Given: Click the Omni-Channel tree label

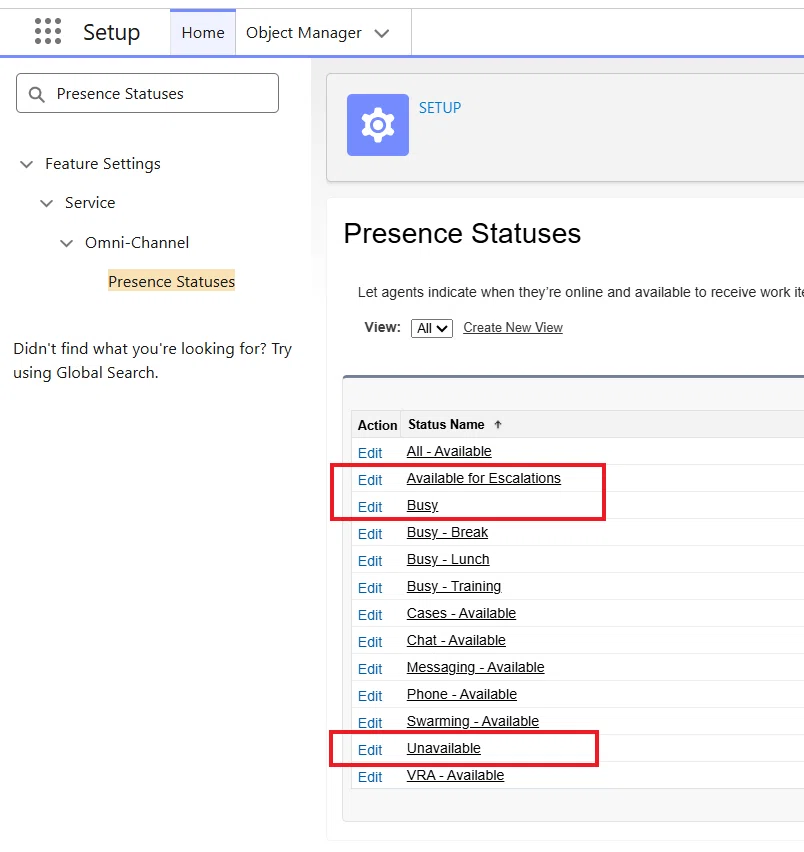Looking at the screenshot, I should [137, 243].
